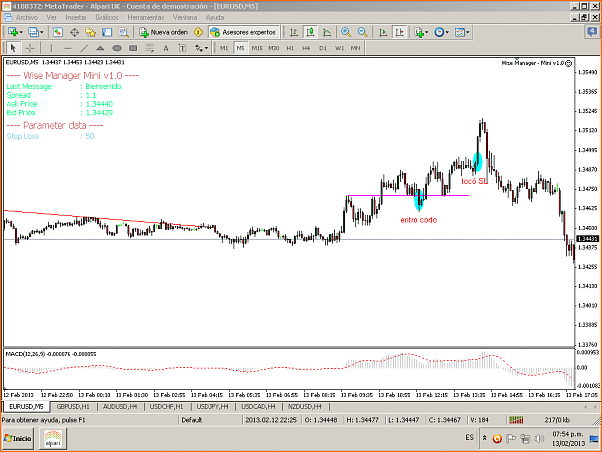Expand the Indicators dropdown arrow
This screenshot has height=452, width=602.
click(x=427, y=33)
